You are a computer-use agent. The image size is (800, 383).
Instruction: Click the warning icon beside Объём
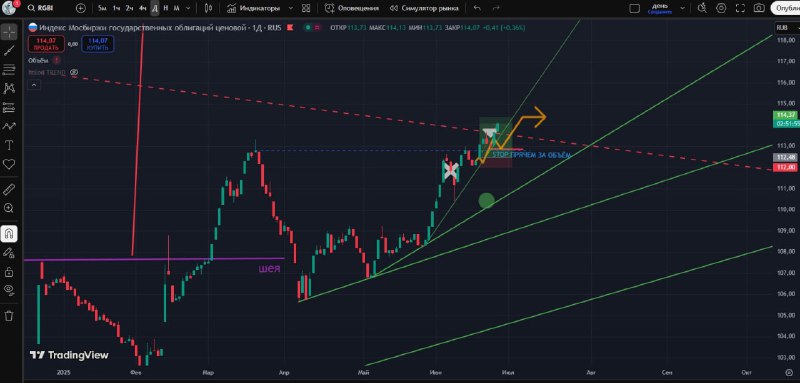[x=57, y=60]
